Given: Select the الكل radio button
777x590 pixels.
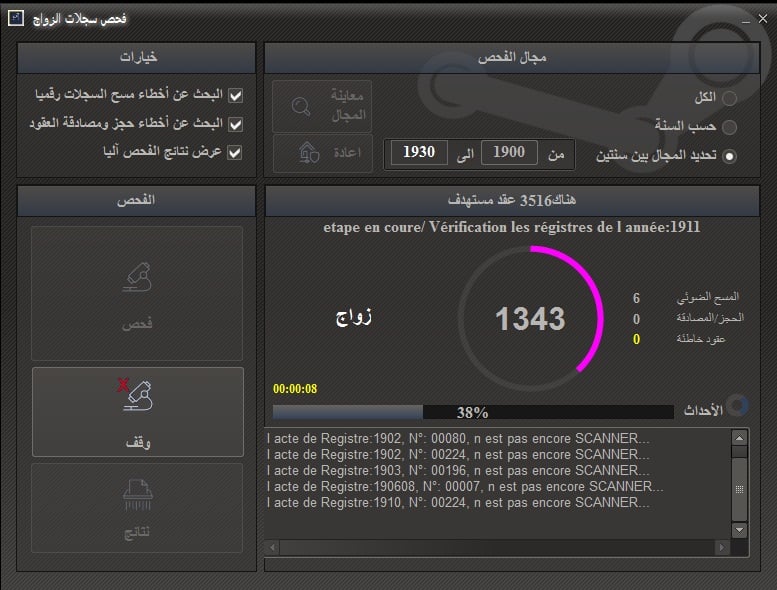Looking at the screenshot, I should [729, 98].
